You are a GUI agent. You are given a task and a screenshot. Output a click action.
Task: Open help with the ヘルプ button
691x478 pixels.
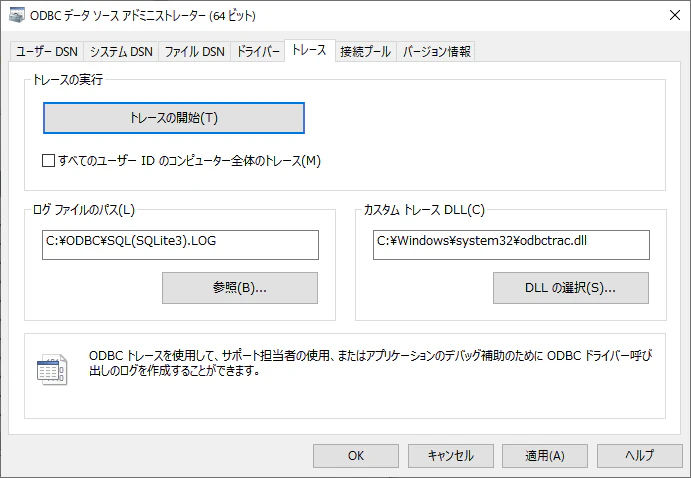(639, 456)
